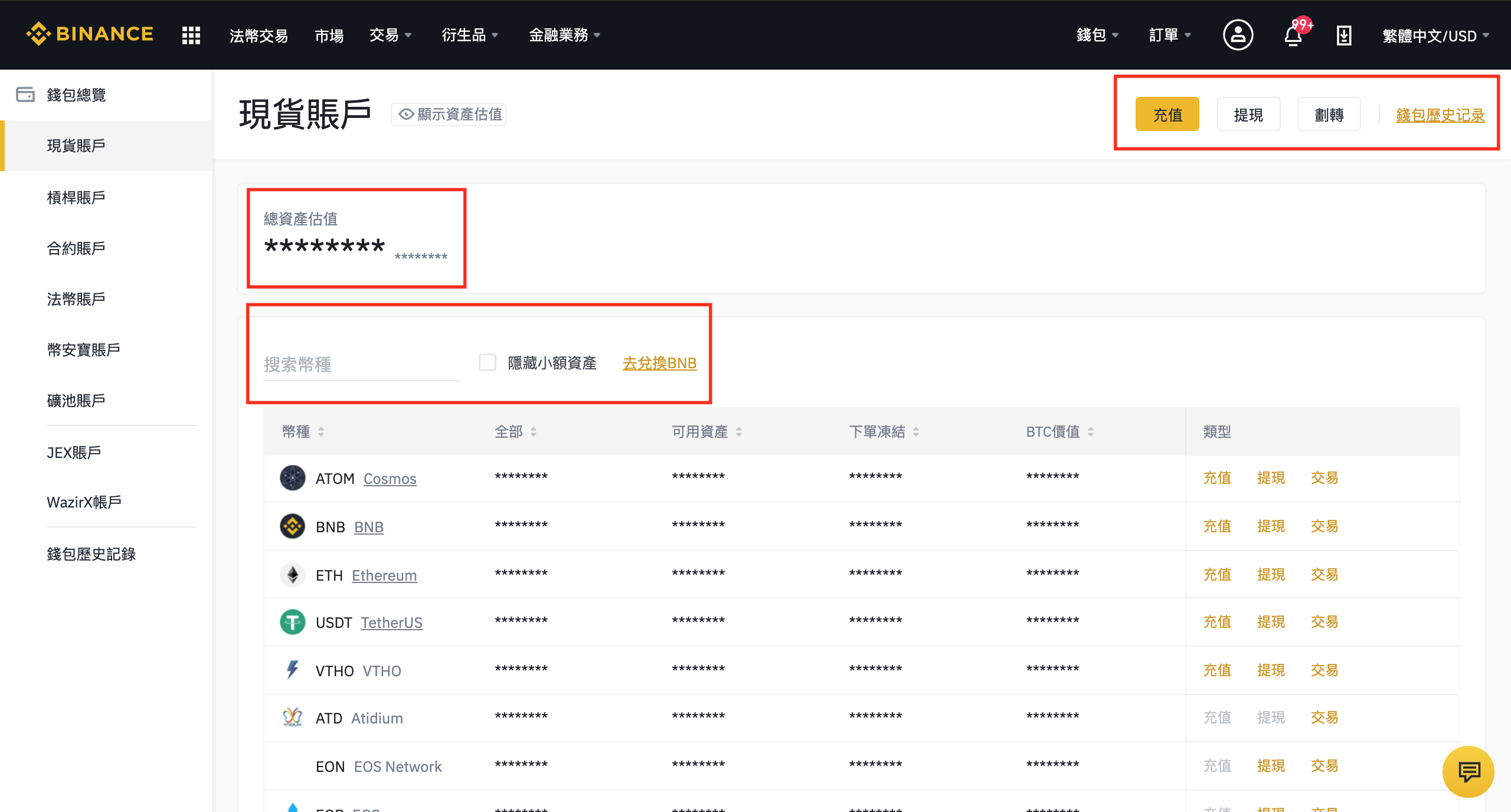The image size is (1511, 812).
Task: Open the chat support bubble
Action: point(1468,771)
